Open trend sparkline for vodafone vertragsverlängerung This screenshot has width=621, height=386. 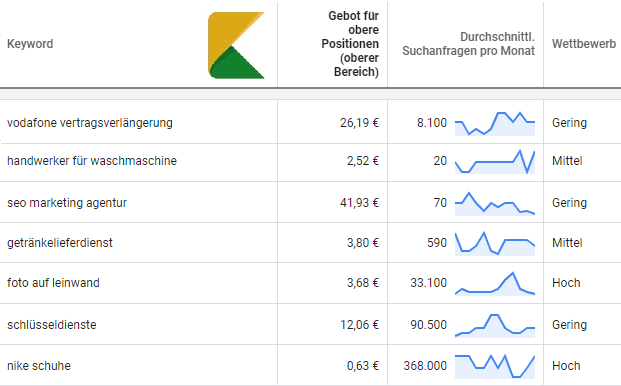[x=495, y=124]
